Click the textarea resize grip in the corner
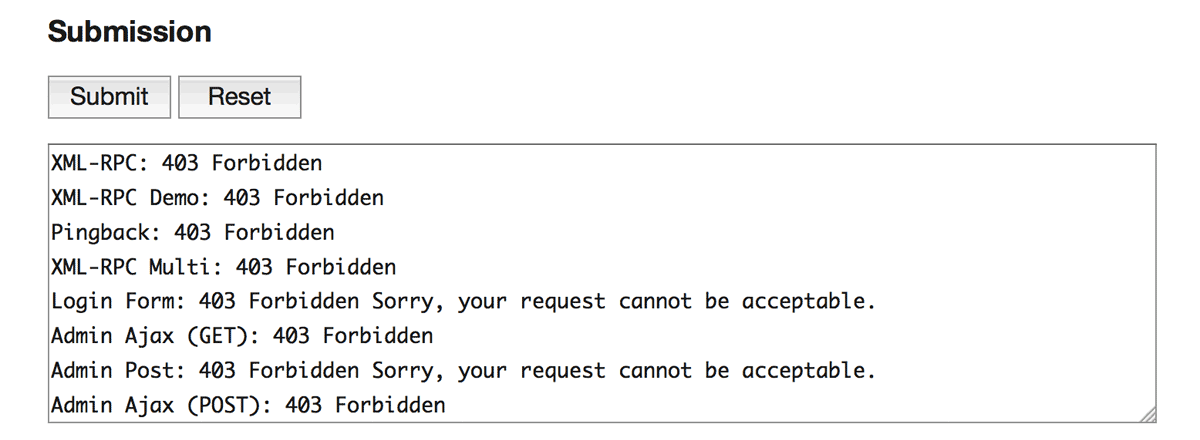The image size is (1200, 440). (x=1147, y=413)
